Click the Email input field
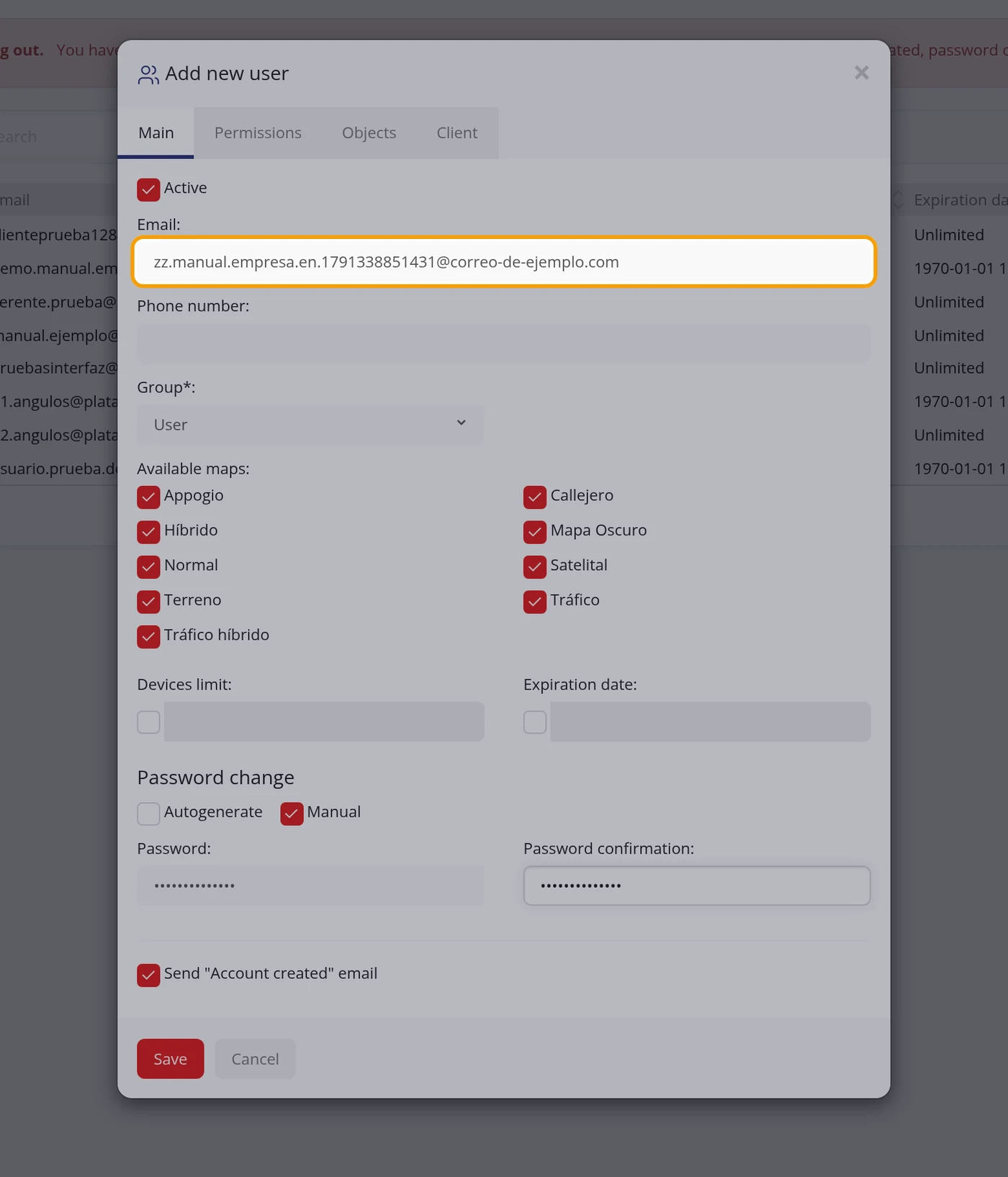 point(504,262)
